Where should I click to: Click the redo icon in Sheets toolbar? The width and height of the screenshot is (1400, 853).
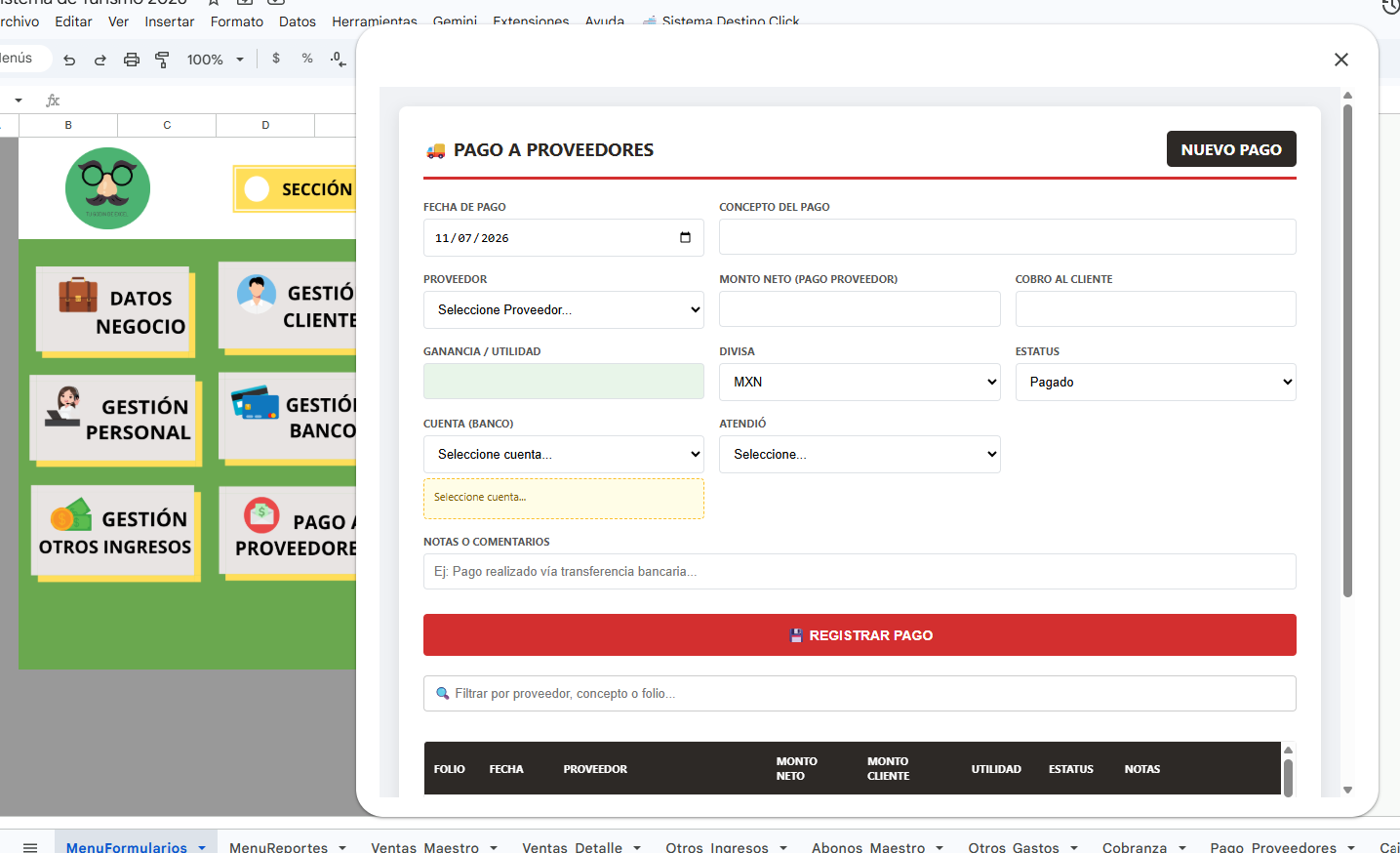[x=100, y=60]
